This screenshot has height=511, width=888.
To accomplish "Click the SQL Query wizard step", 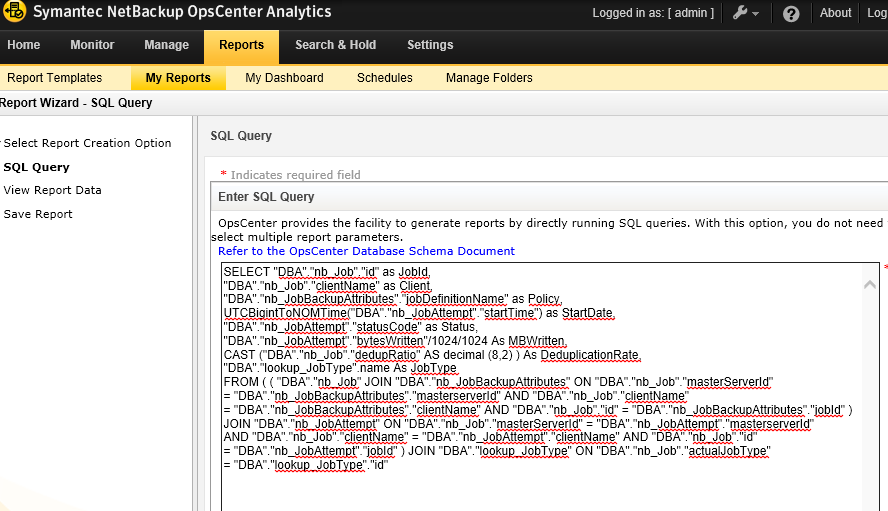I will point(37,167).
